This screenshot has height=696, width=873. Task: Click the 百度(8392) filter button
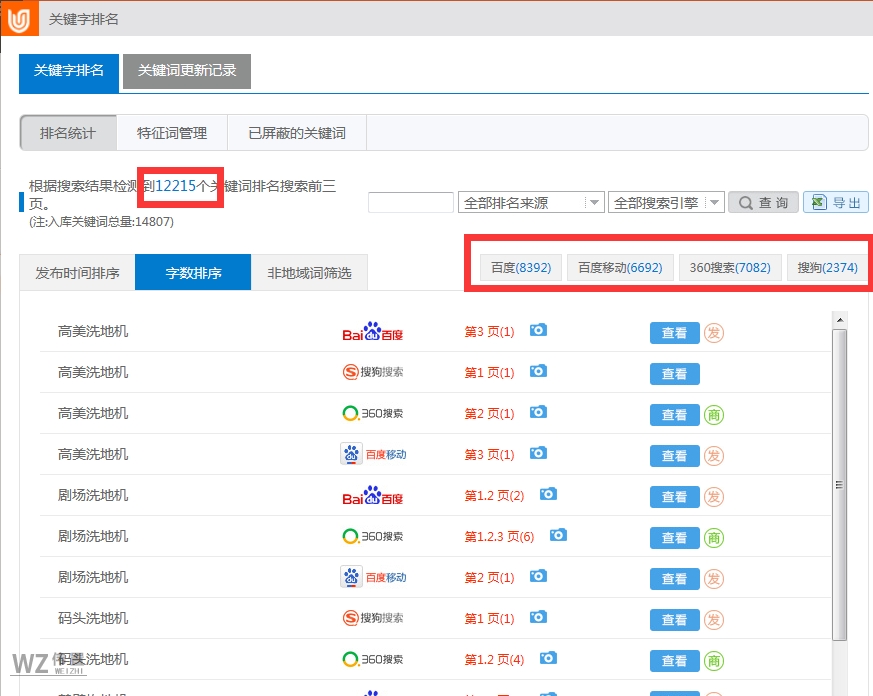coord(521,266)
